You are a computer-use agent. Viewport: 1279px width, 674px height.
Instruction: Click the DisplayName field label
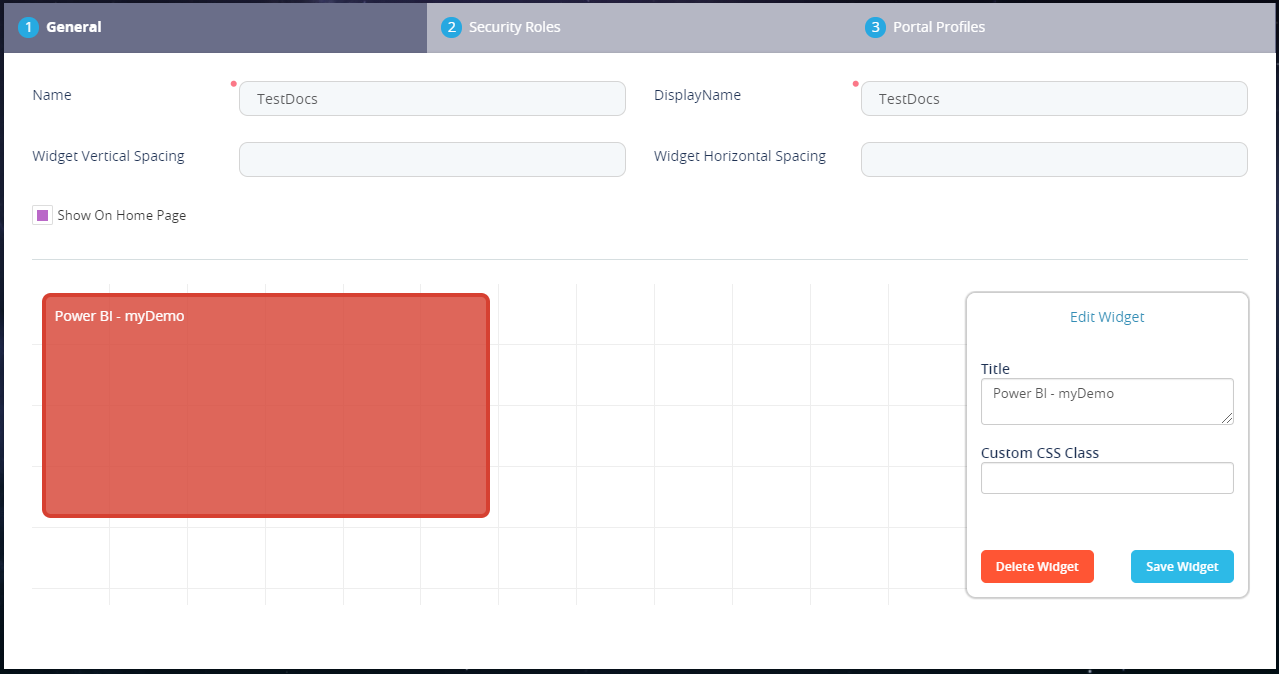coord(697,95)
